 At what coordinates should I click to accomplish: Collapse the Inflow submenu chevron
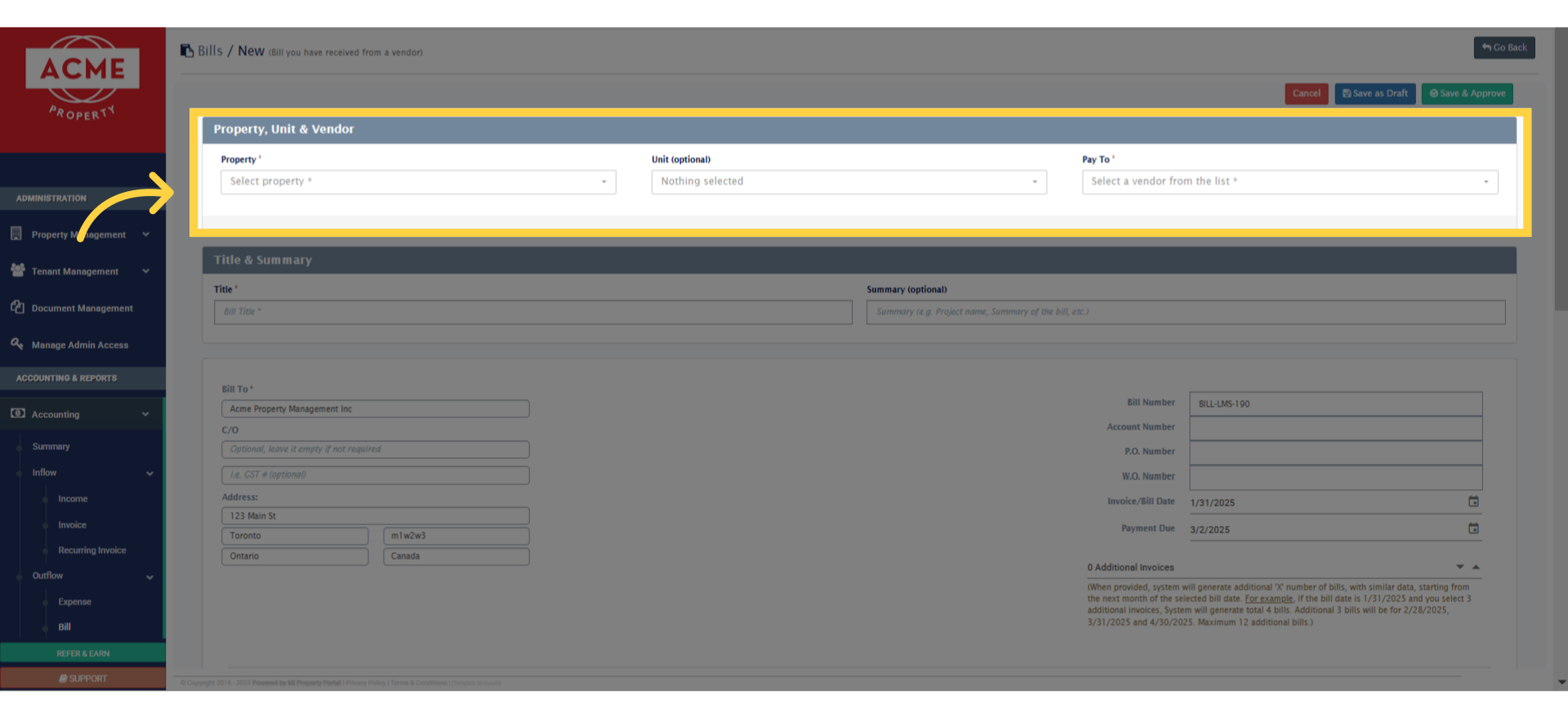click(x=149, y=473)
